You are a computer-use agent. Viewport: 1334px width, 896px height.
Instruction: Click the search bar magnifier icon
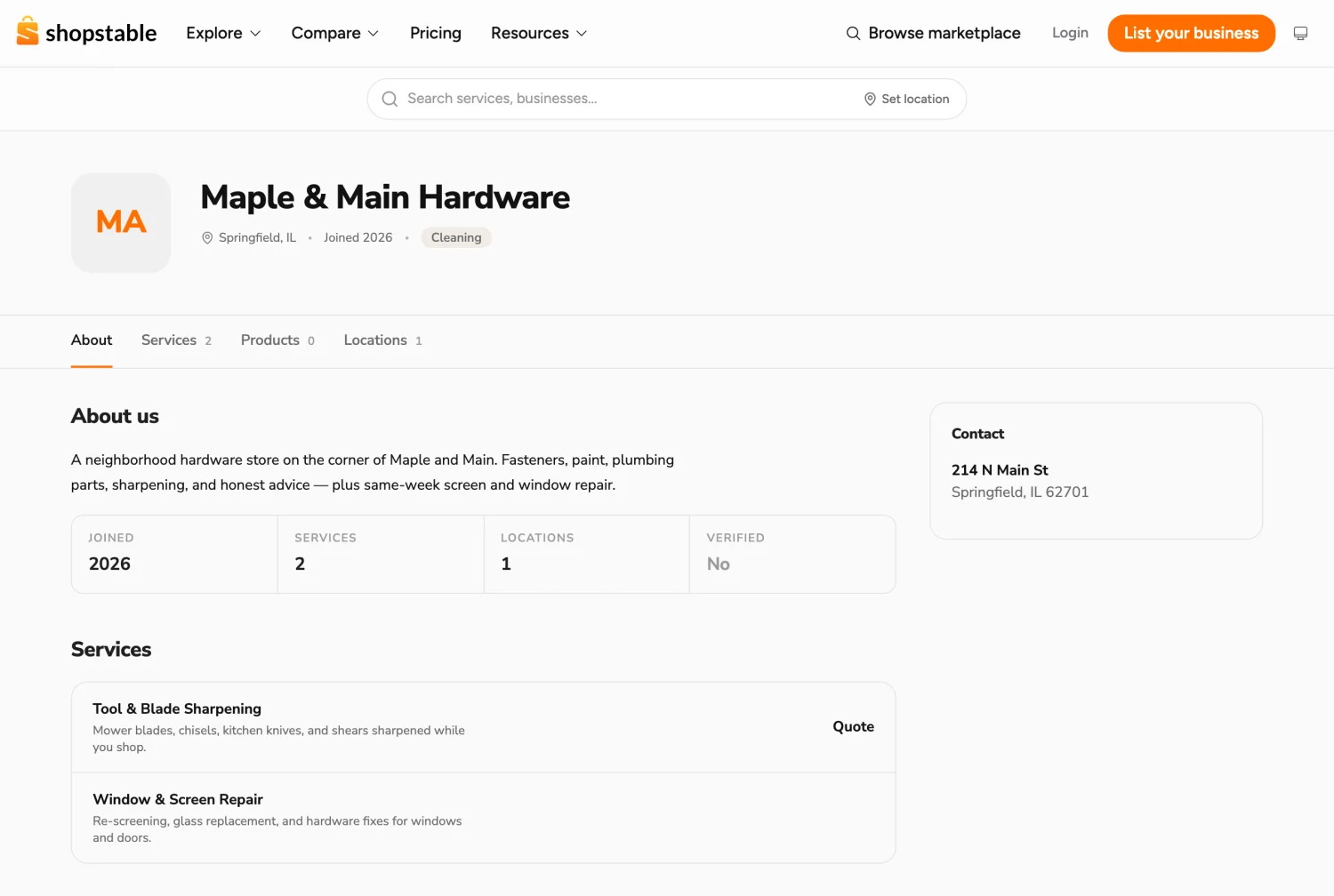(390, 99)
